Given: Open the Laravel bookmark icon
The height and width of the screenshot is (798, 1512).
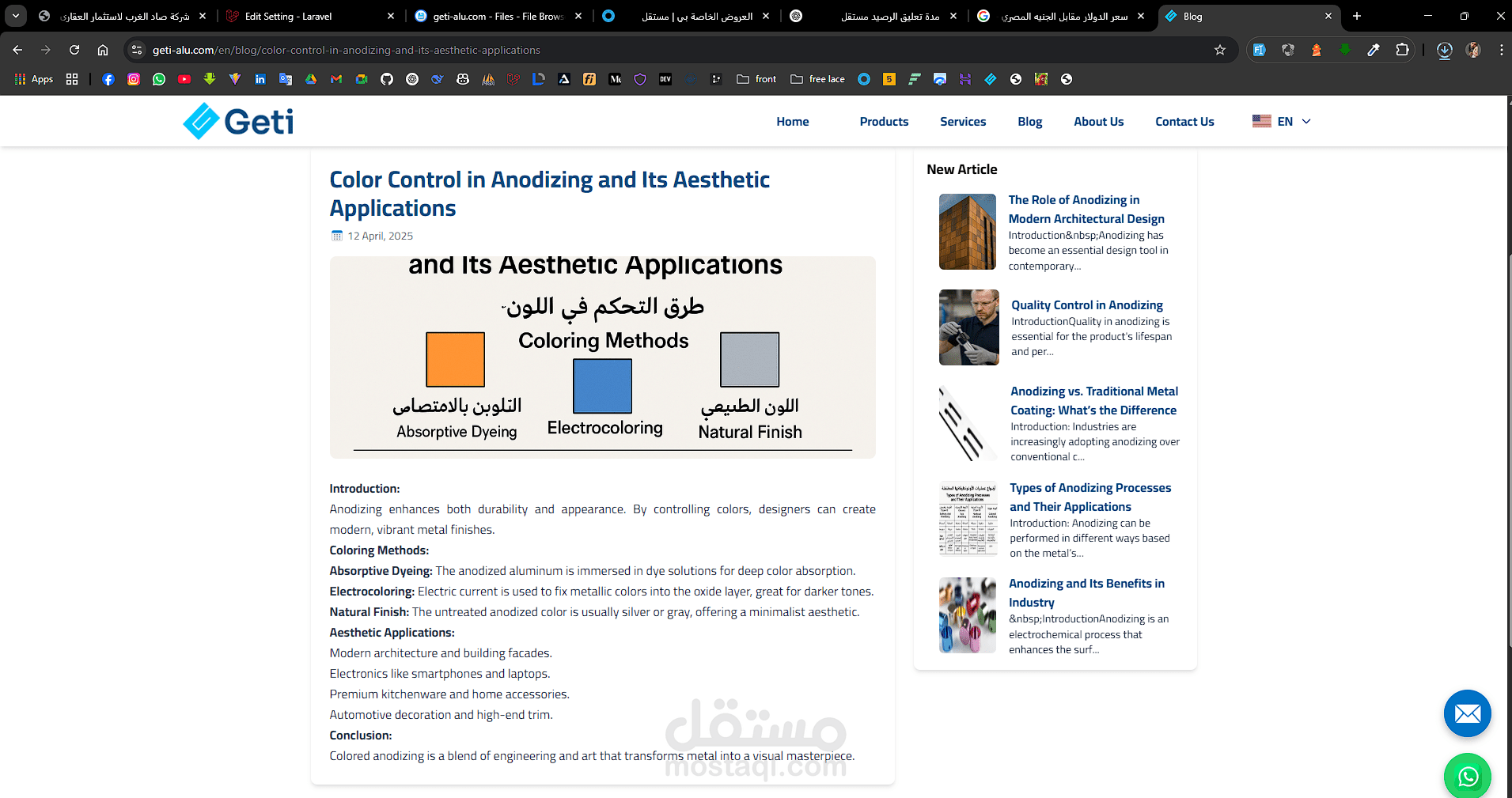Looking at the screenshot, I should tap(513, 79).
